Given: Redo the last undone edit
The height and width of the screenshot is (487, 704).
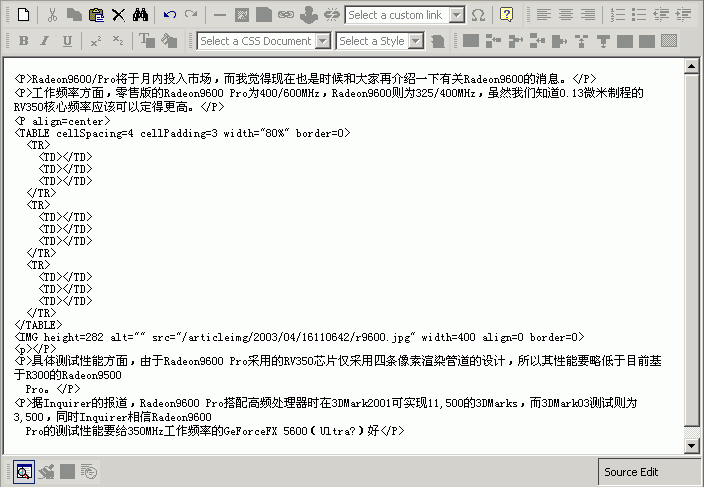Looking at the screenshot, I should point(191,15).
